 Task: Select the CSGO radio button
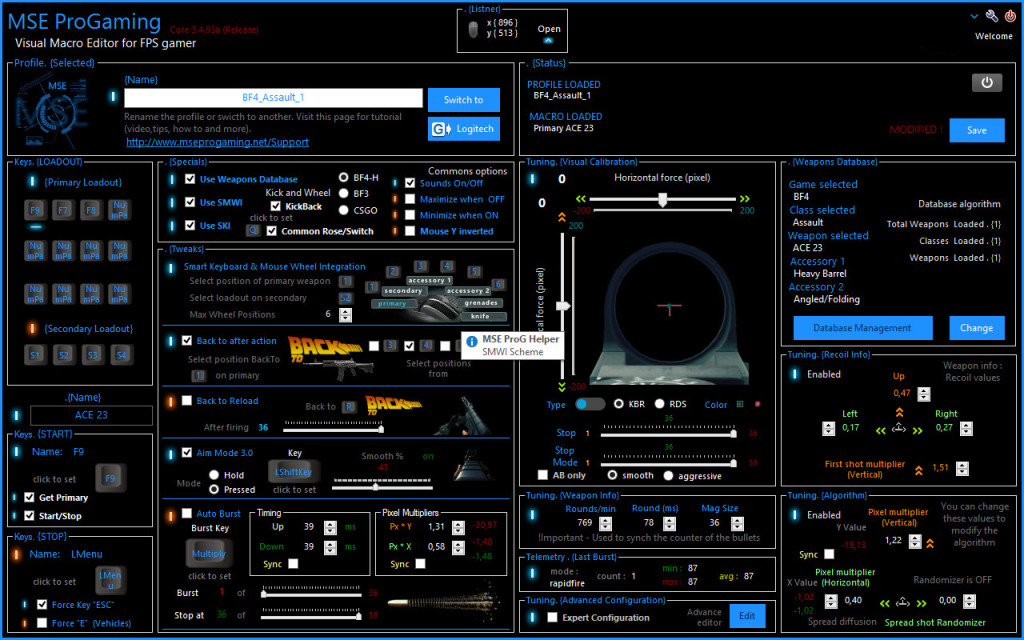coord(344,210)
